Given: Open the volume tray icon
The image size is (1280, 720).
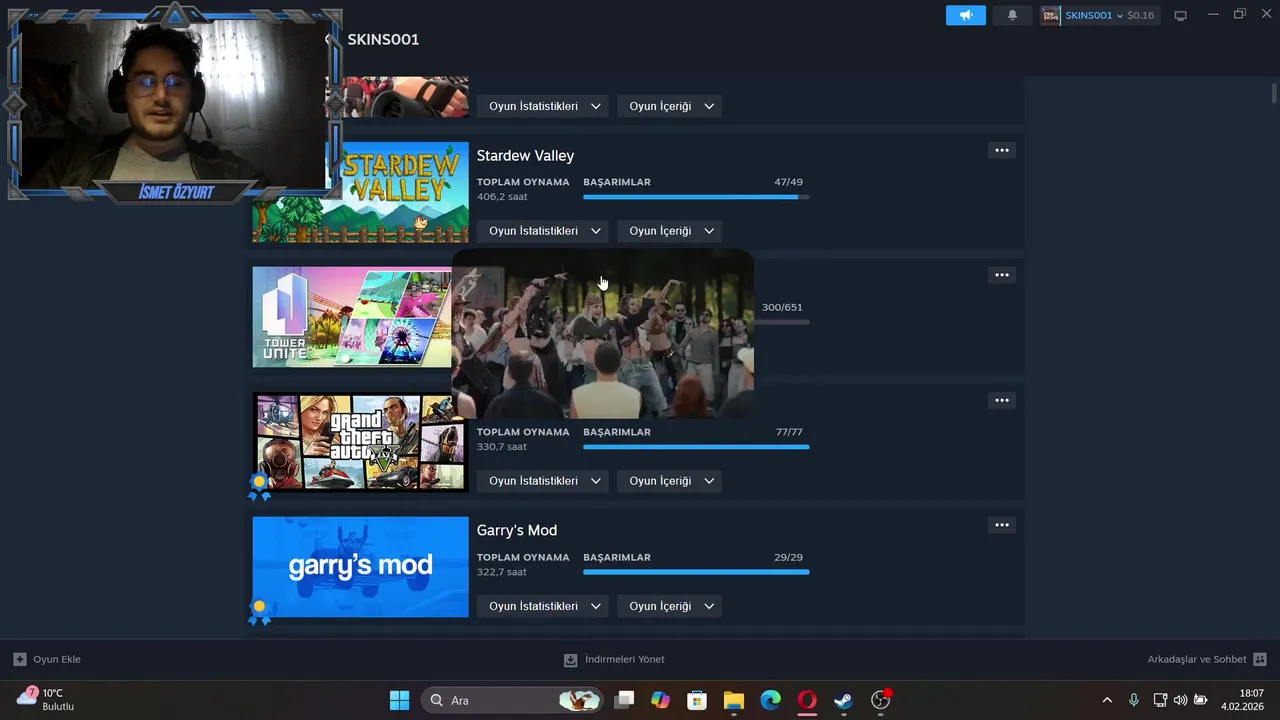Looking at the screenshot, I should [1180, 700].
